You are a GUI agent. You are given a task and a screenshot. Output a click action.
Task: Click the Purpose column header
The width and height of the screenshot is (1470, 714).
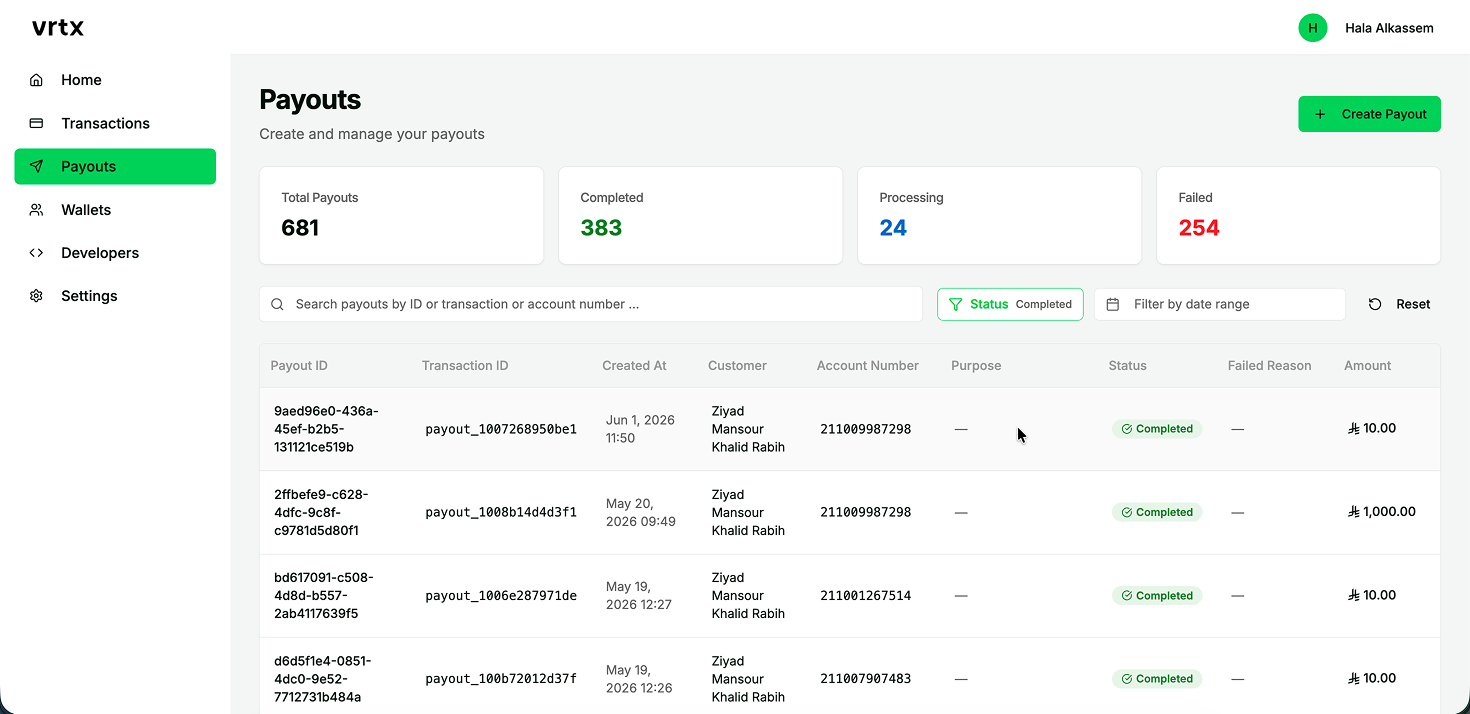click(x=976, y=366)
